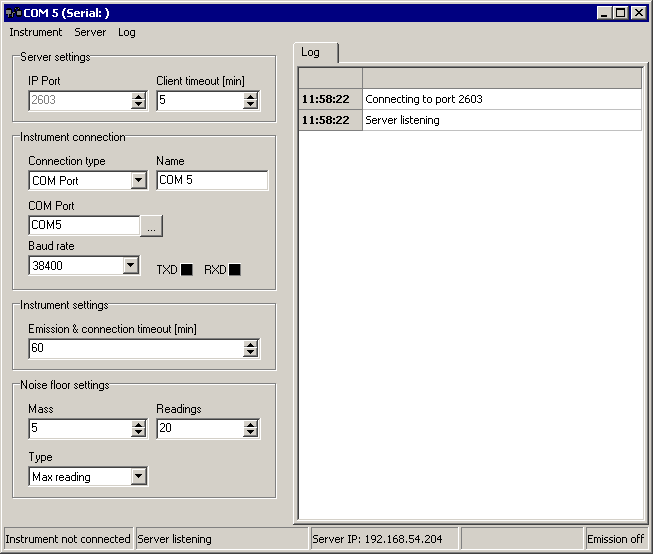
Task: Open the Log menu in menu bar
Action: point(127,32)
